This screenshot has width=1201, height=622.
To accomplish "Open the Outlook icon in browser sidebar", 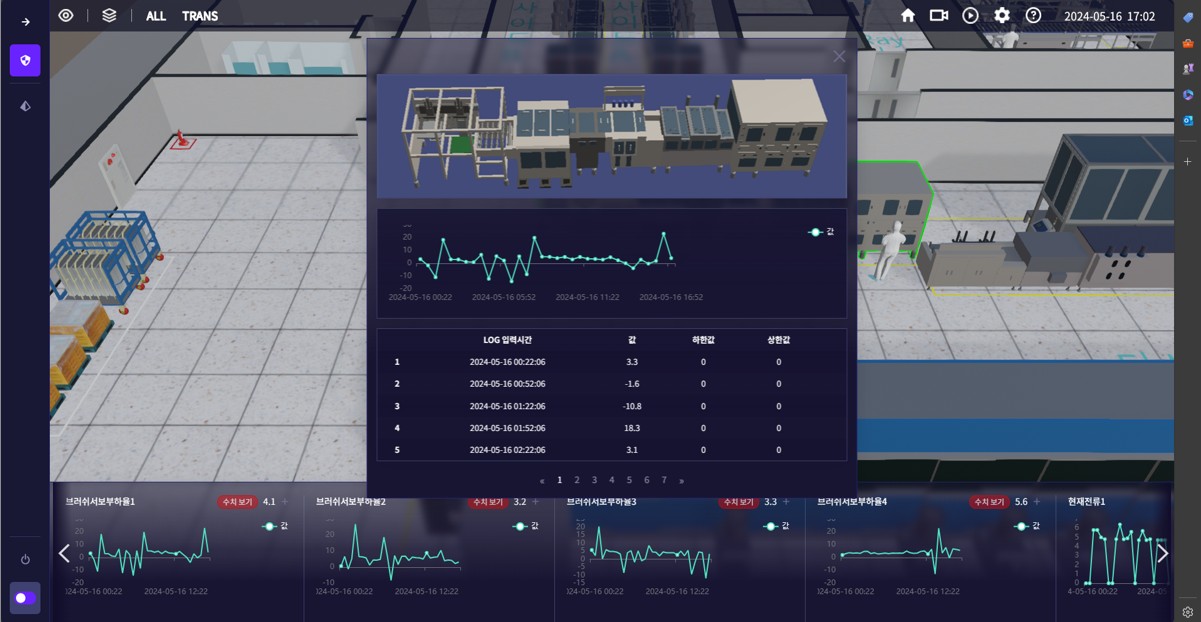I will coord(1188,120).
